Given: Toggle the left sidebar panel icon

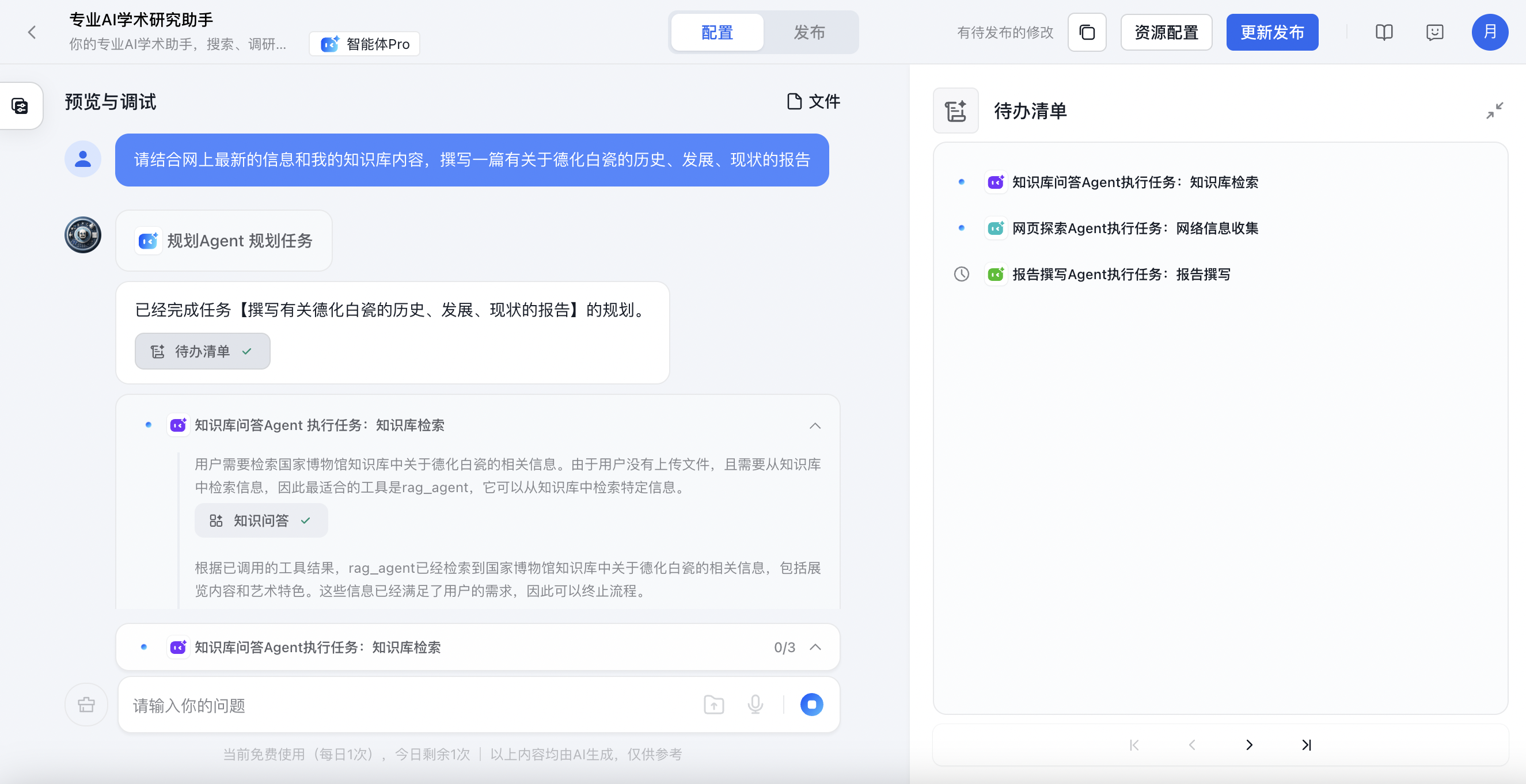Looking at the screenshot, I should (x=20, y=106).
